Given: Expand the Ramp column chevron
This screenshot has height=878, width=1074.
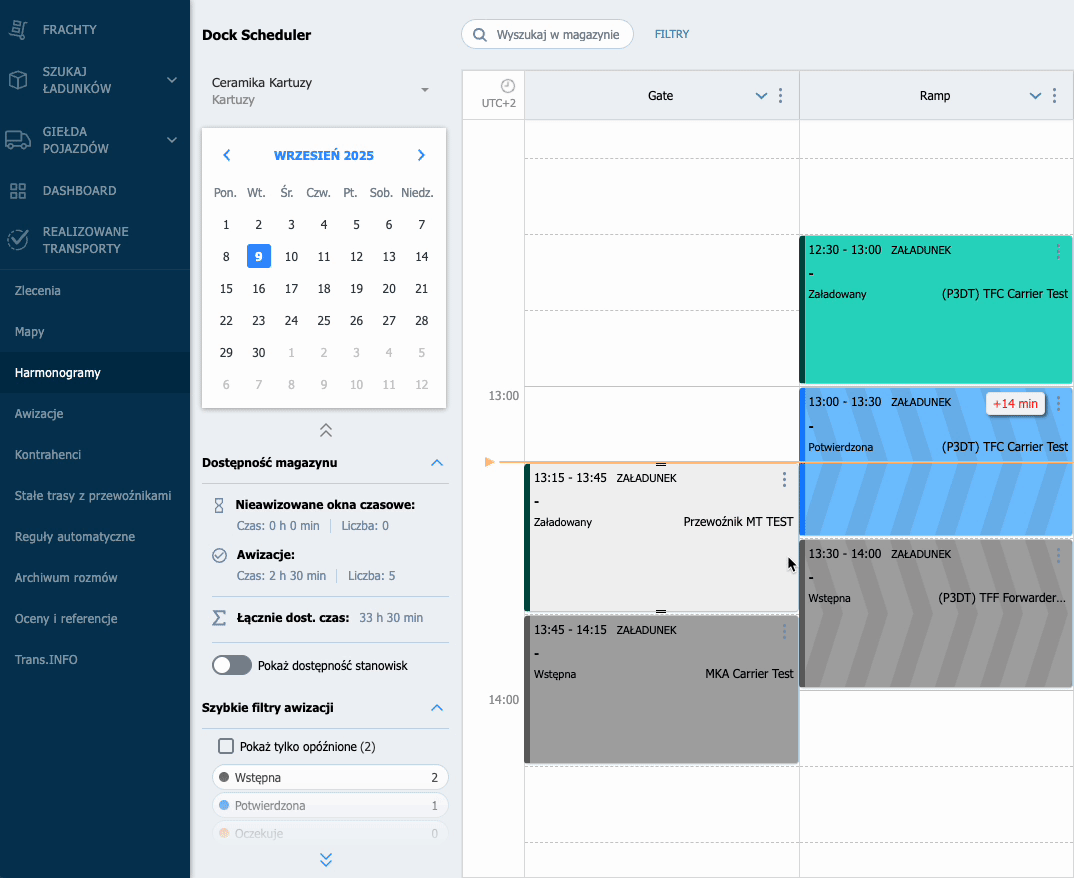Looking at the screenshot, I should (1035, 96).
